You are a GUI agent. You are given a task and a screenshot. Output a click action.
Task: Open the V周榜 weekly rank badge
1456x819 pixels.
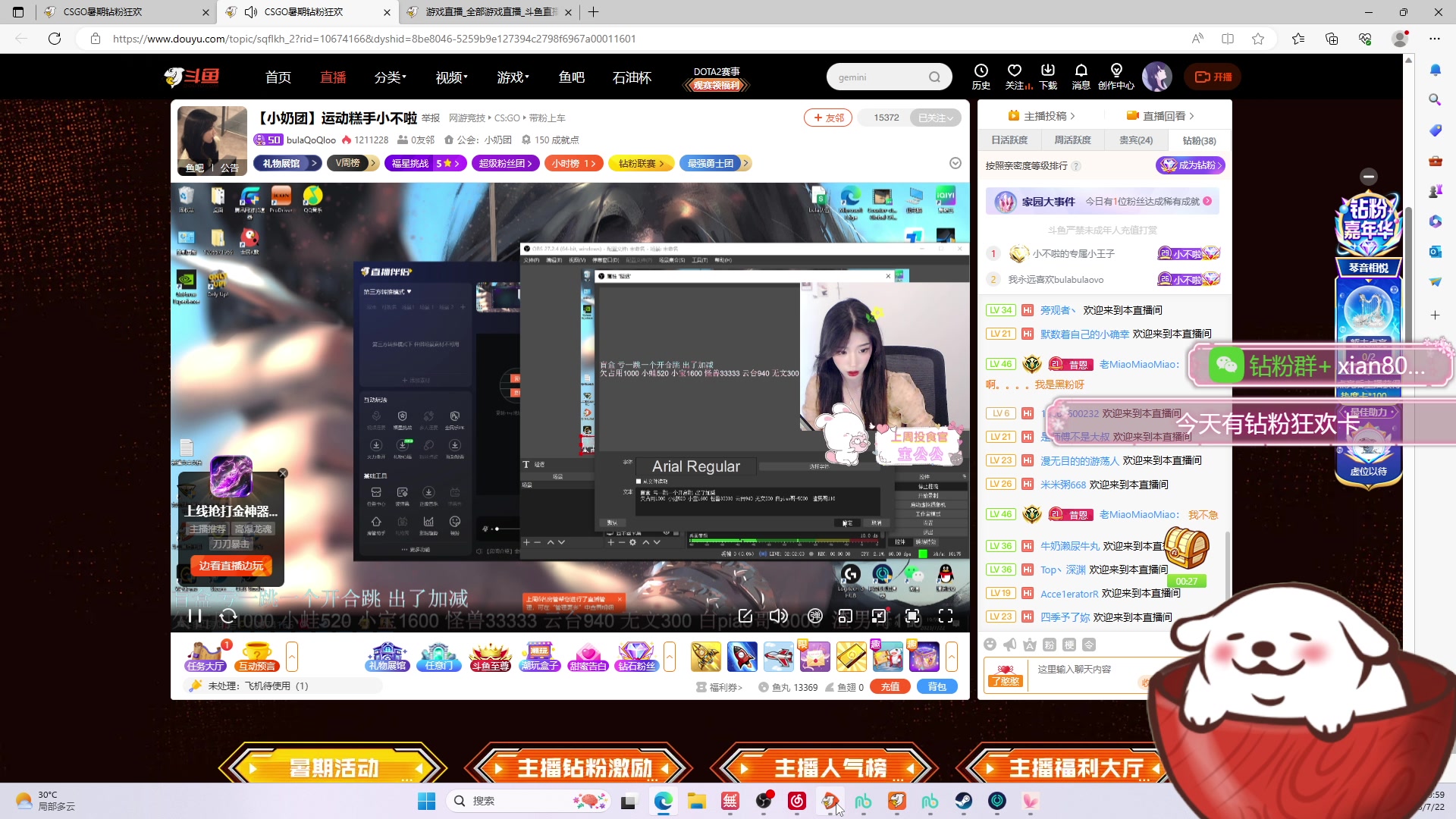(x=353, y=163)
